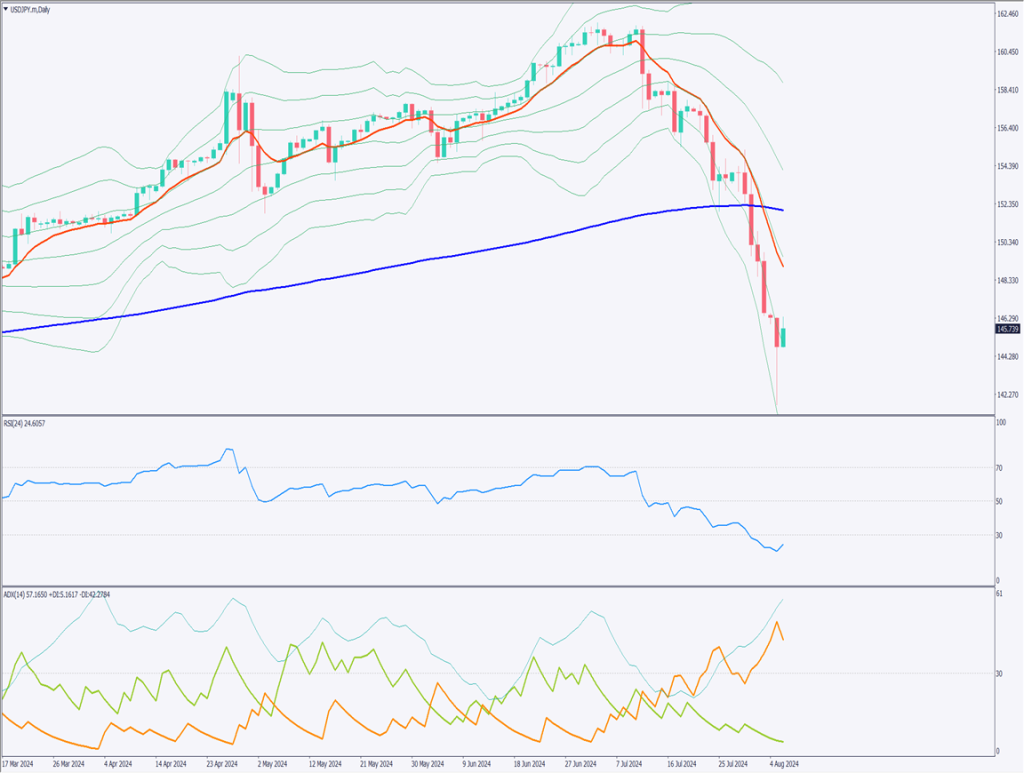The height and width of the screenshot is (773, 1024).
Task: Click the 18 Jun 2024 date label
Action: (528, 763)
